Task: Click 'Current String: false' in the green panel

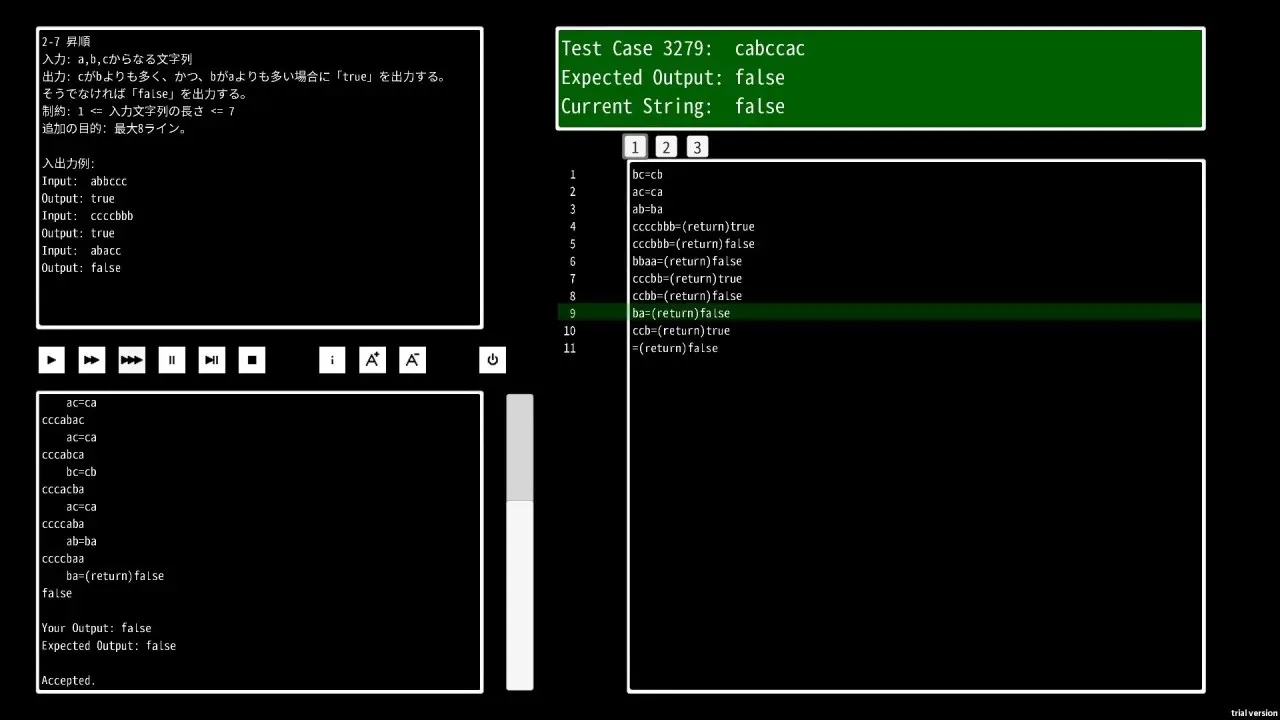Action: pyautogui.click(x=673, y=106)
